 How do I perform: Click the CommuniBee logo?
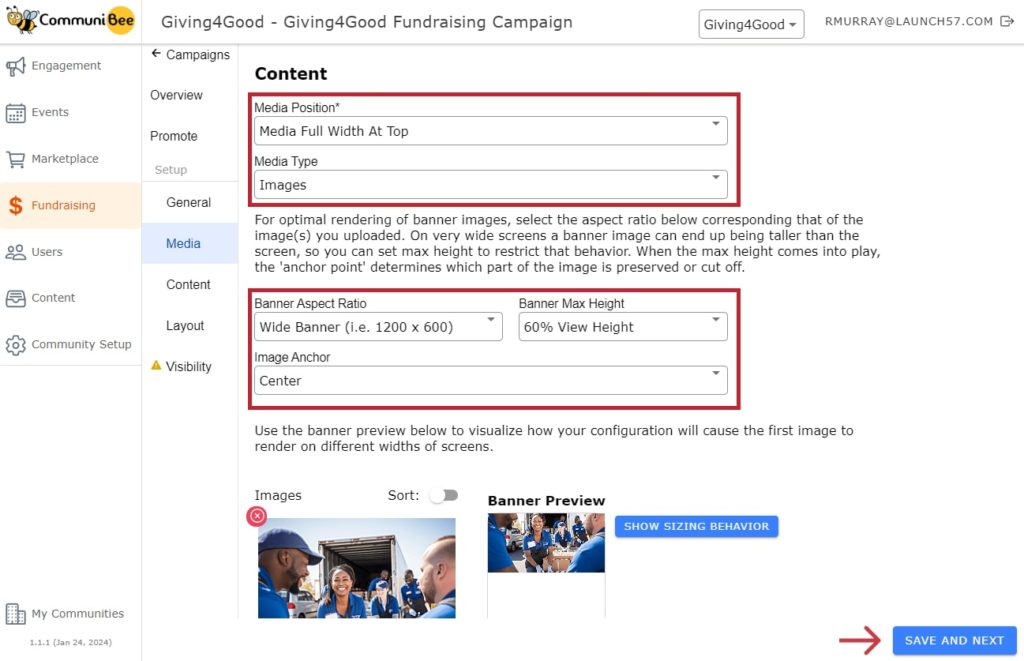pos(70,20)
